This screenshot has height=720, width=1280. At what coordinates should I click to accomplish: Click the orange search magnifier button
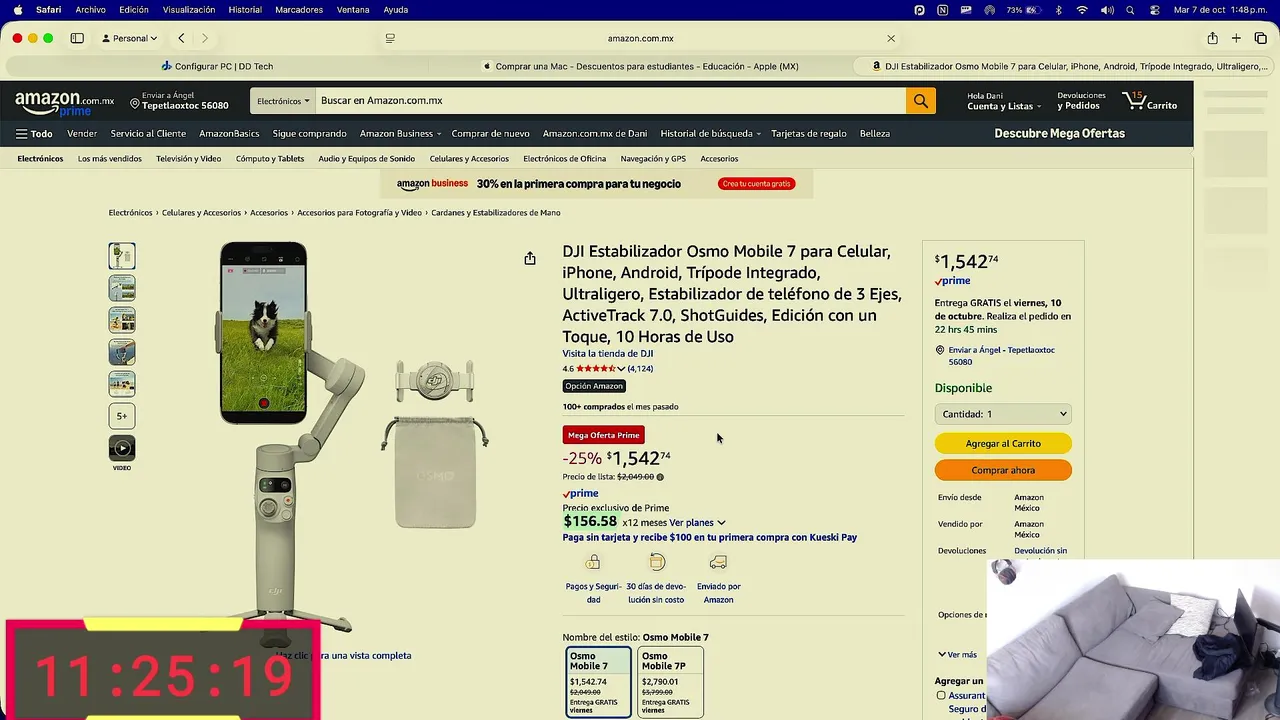921,101
